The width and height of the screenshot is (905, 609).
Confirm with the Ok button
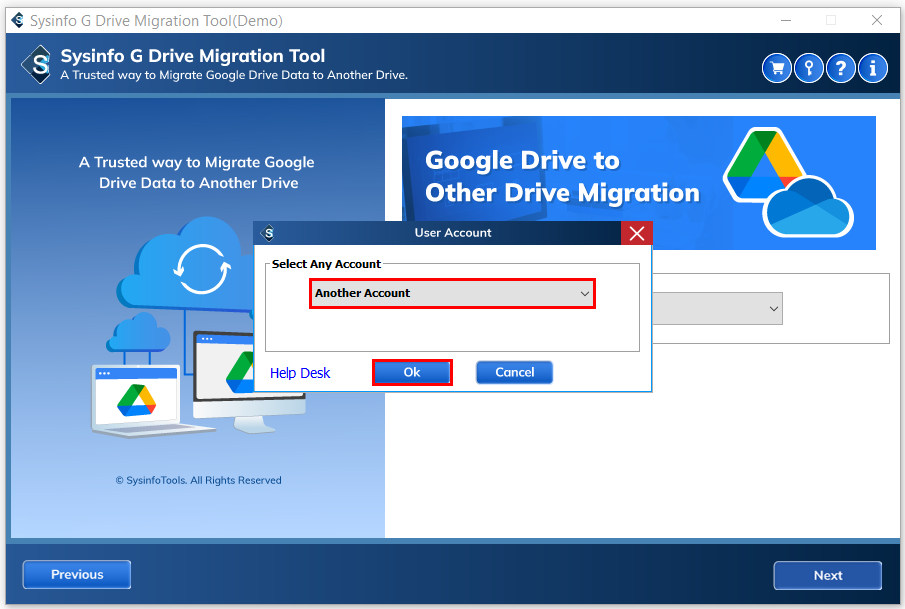point(412,372)
